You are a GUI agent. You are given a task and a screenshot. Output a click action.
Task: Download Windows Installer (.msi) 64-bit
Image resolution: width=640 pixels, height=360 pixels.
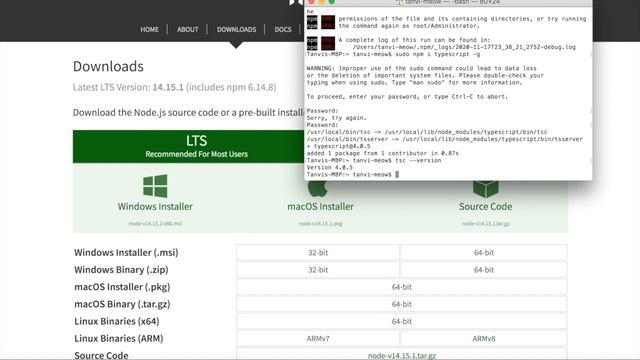pos(484,253)
